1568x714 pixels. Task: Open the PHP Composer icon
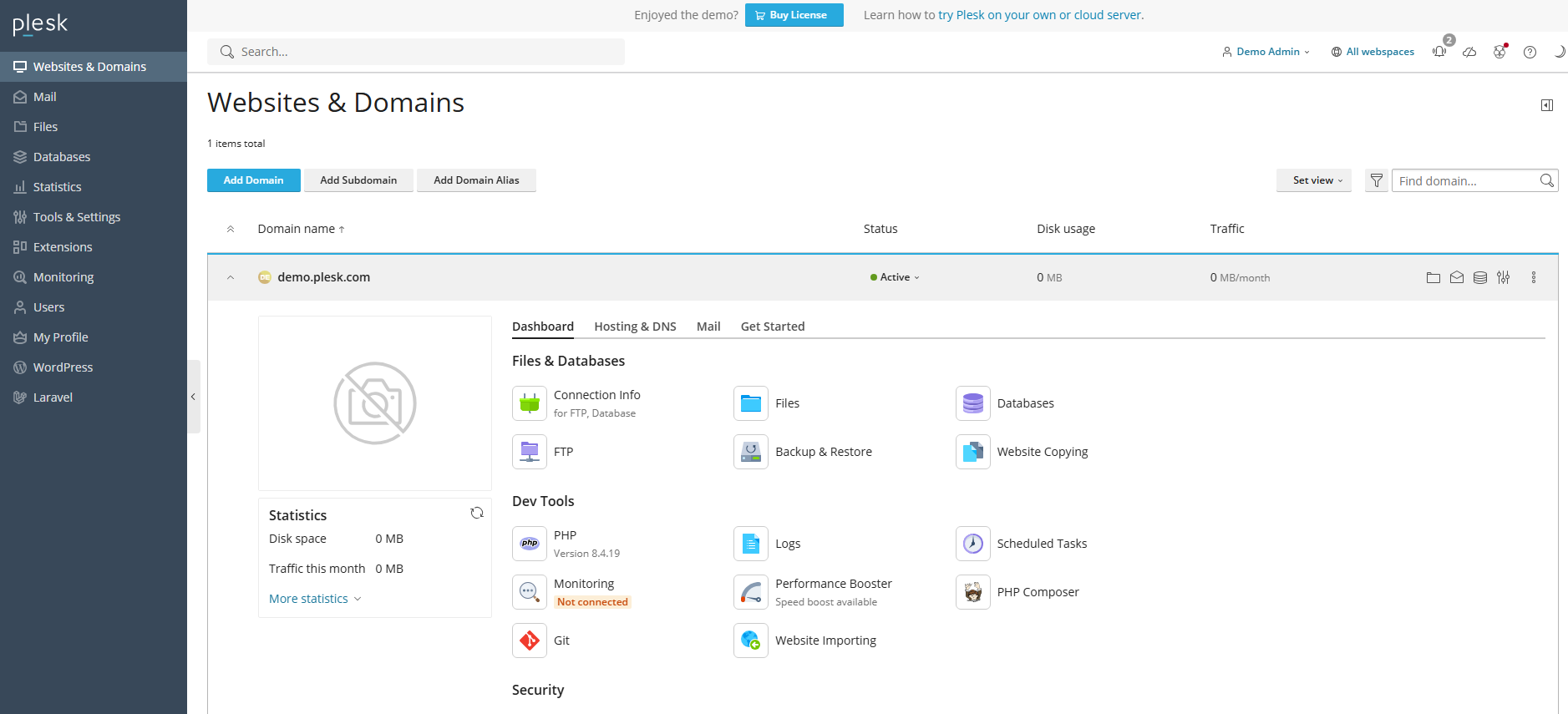[x=973, y=592]
